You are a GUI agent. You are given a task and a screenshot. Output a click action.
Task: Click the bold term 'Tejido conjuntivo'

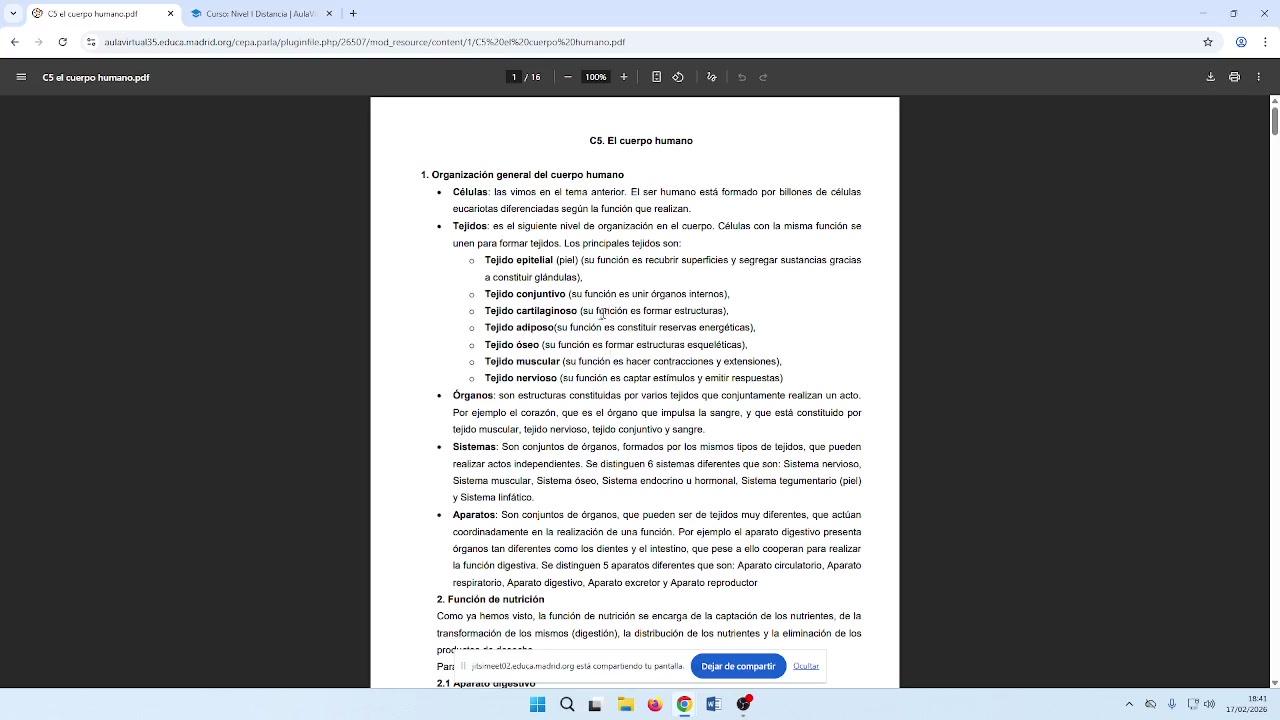pyautogui.click(x=525, y=294)
